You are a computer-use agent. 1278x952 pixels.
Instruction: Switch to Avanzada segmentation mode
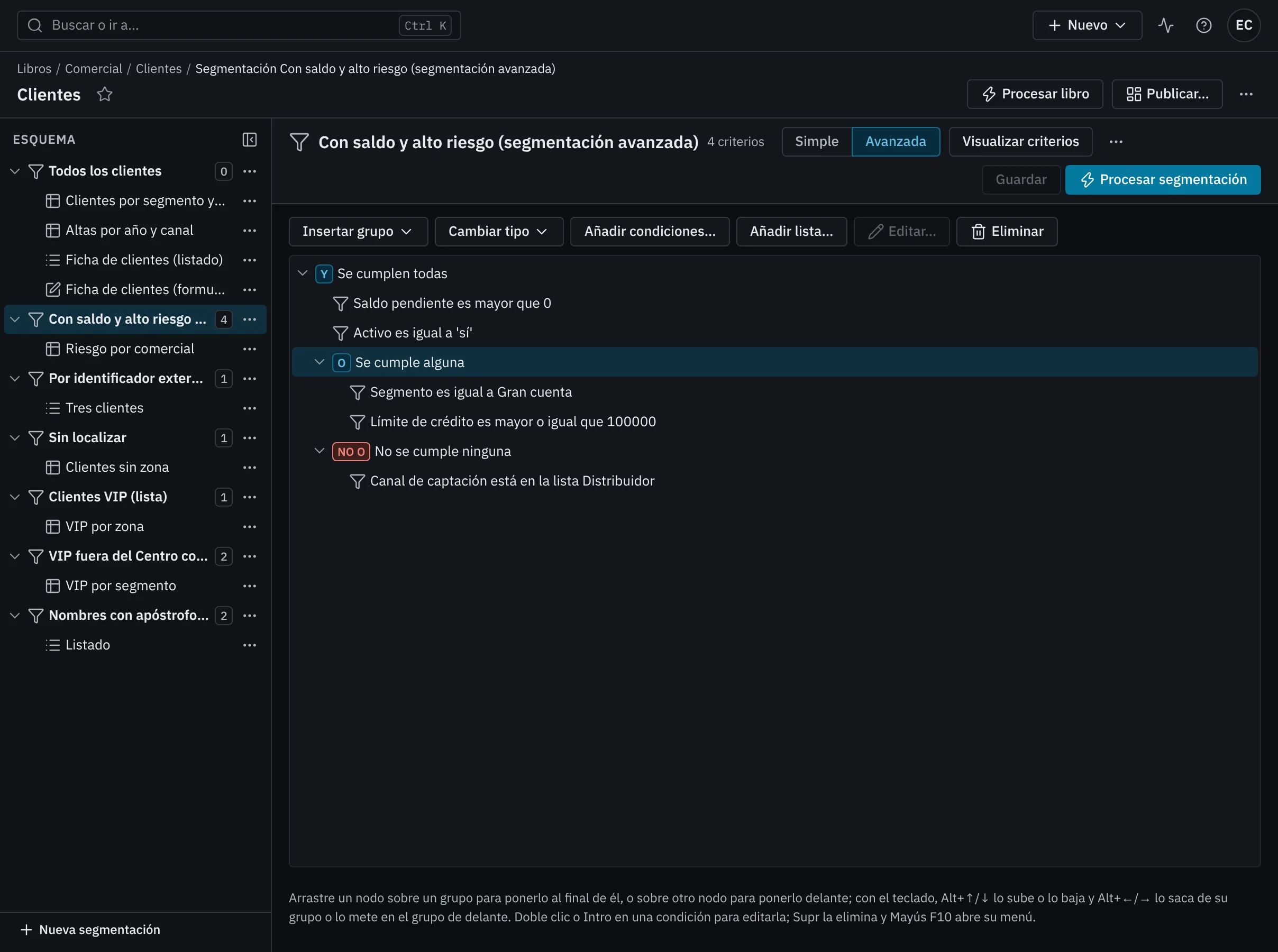click(896, 142)
